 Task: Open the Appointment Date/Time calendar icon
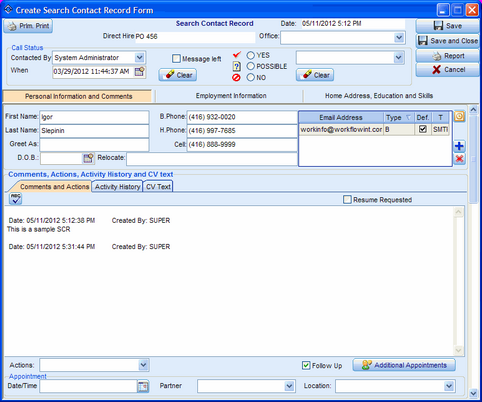pos(143,386)
